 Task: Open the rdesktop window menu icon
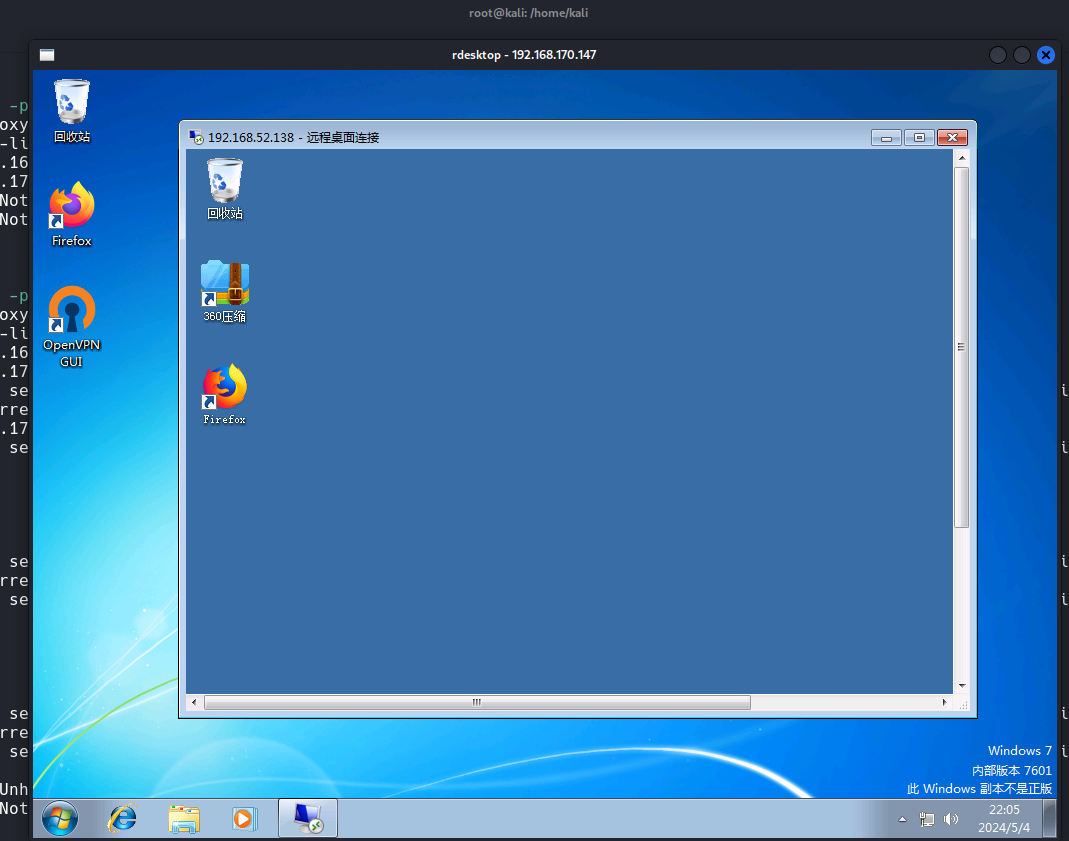pos(47,55)
